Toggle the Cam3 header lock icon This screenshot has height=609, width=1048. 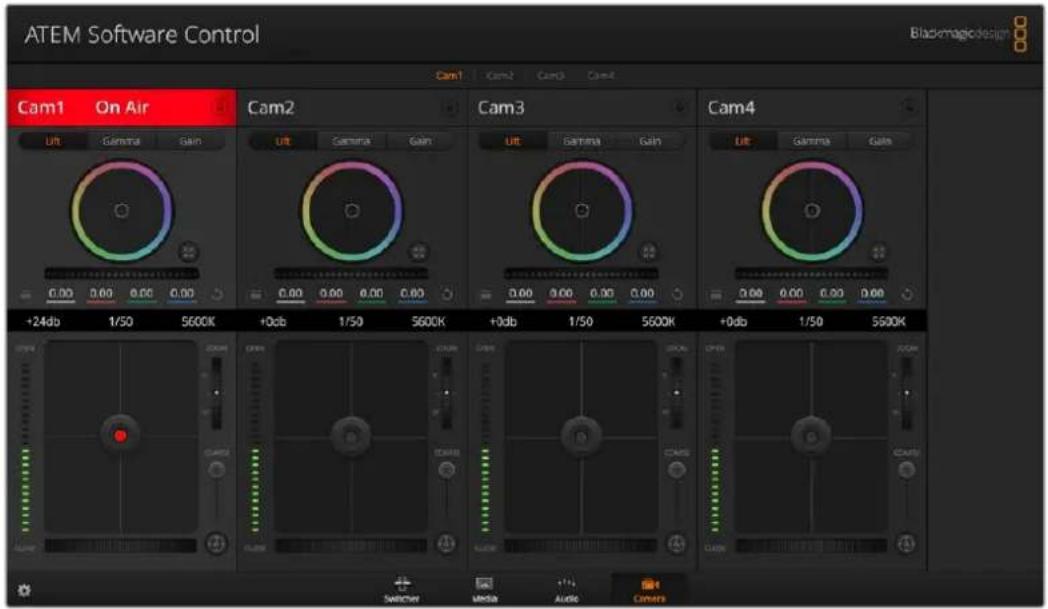680,108
